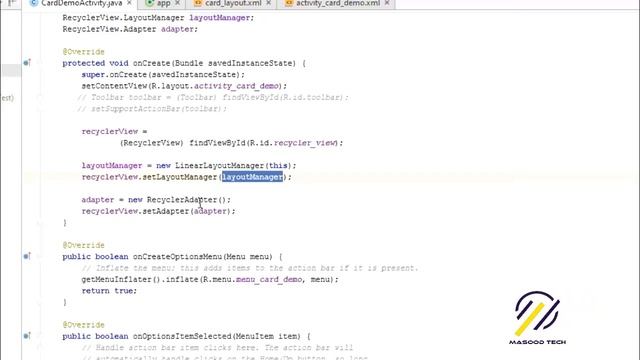Close the app tab
640x360 pixels.
(x=178, y=3)
